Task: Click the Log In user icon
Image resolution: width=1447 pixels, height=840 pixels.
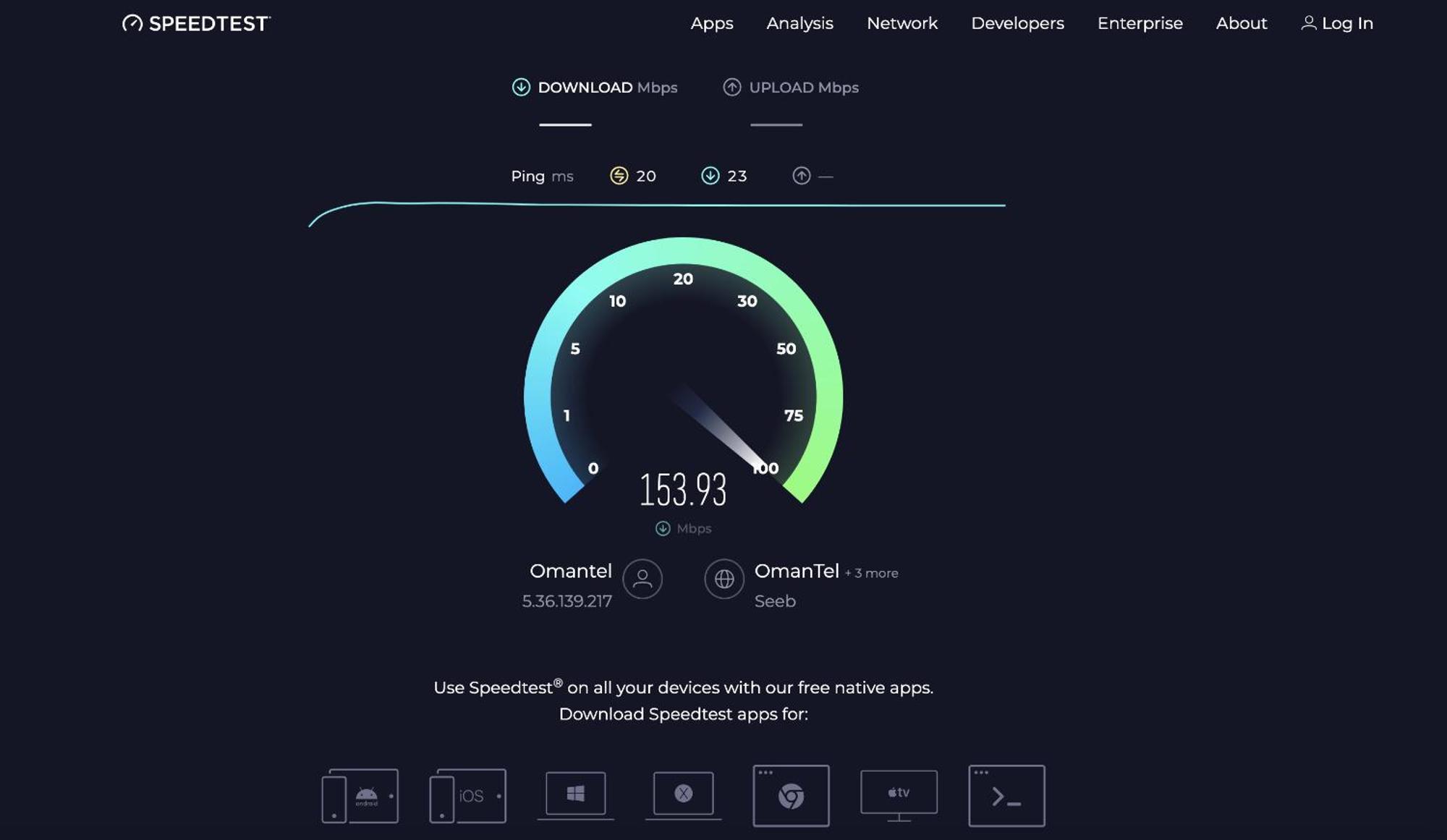Action: click(1308, 23)
